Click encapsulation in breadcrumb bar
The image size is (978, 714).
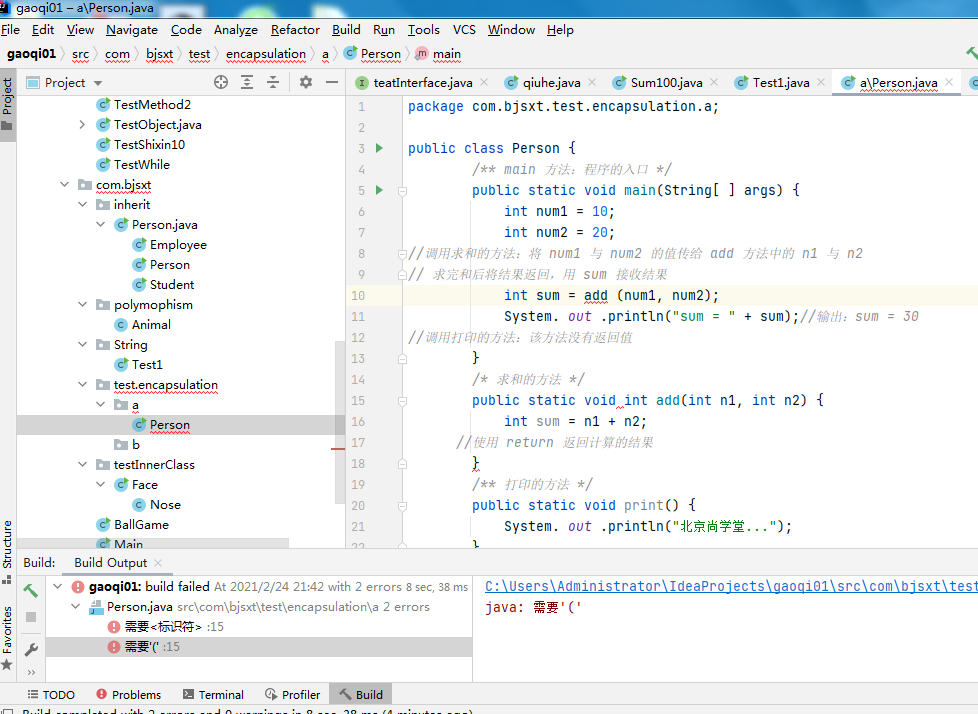point(266,54)
